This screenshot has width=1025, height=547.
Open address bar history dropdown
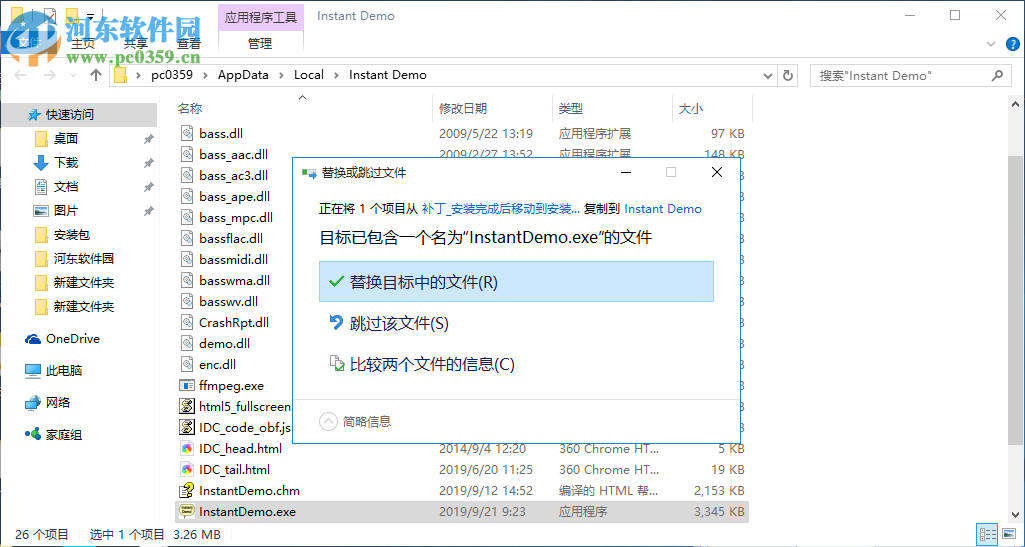tap(767, 75)
